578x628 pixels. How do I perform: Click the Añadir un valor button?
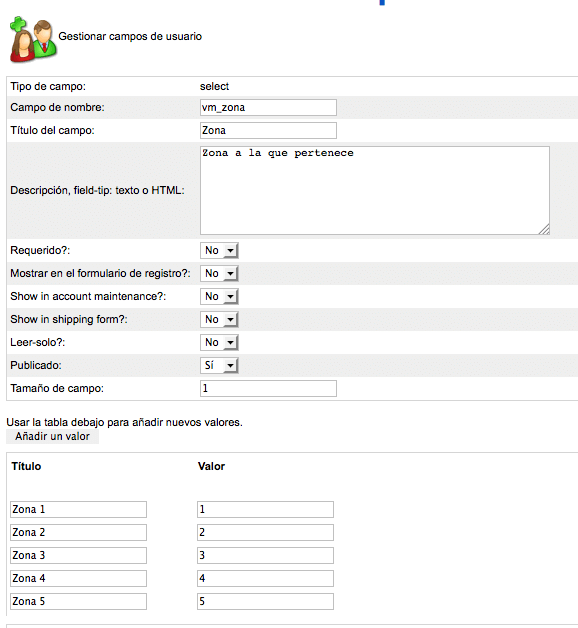(x=52, y=437)
